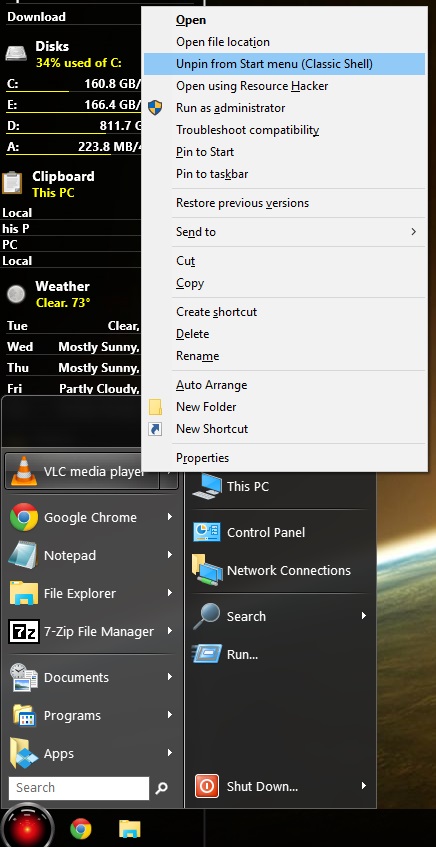Open the 7-Zip File Manager icon

pos(24,631)
